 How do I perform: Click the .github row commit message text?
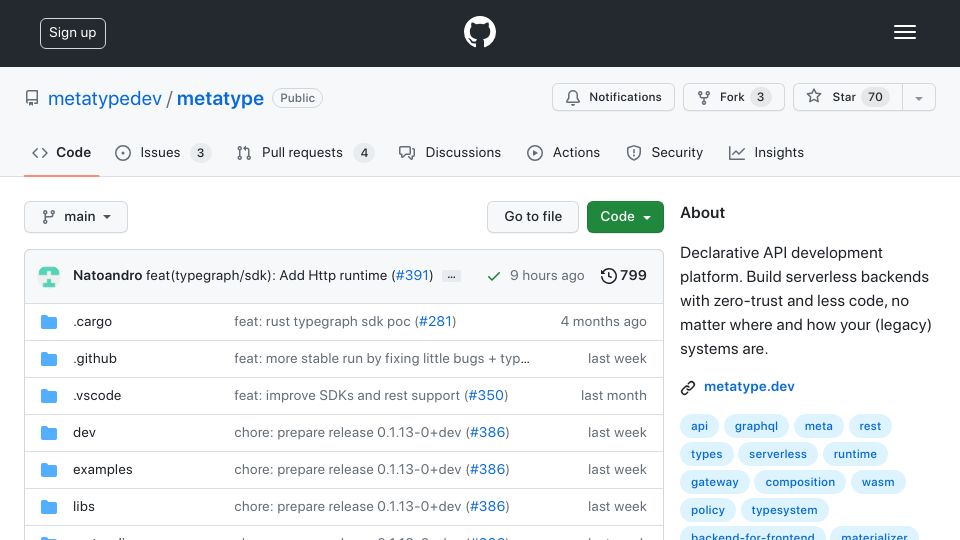point(382,358)
